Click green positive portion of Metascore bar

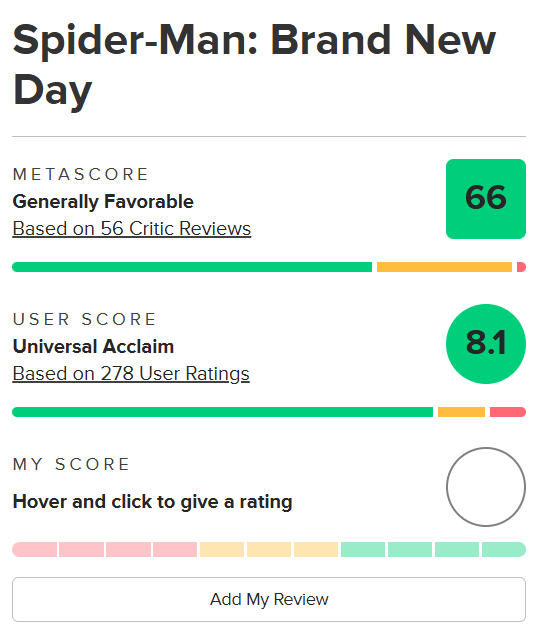(192, 267)
